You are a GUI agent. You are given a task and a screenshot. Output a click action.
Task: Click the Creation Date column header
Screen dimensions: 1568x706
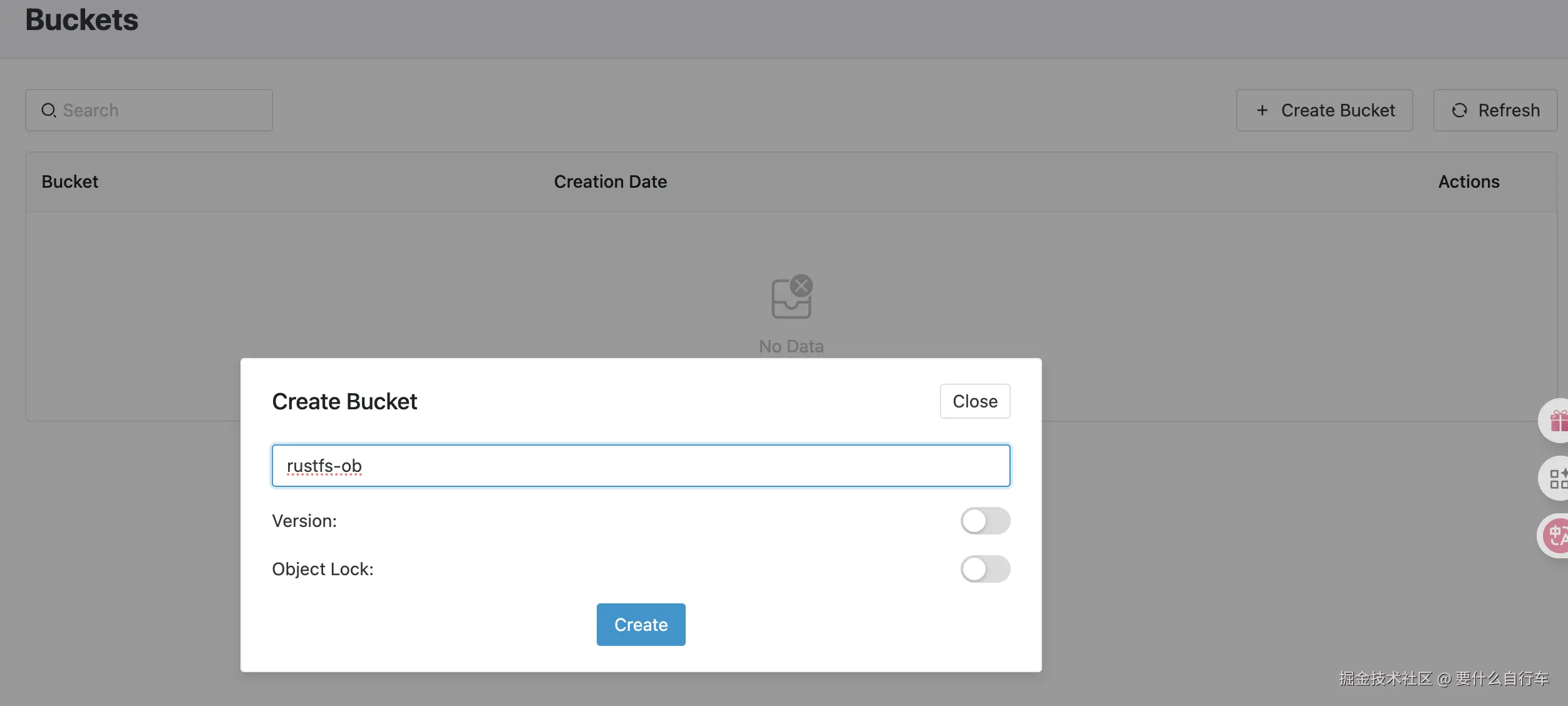point(610,182)
